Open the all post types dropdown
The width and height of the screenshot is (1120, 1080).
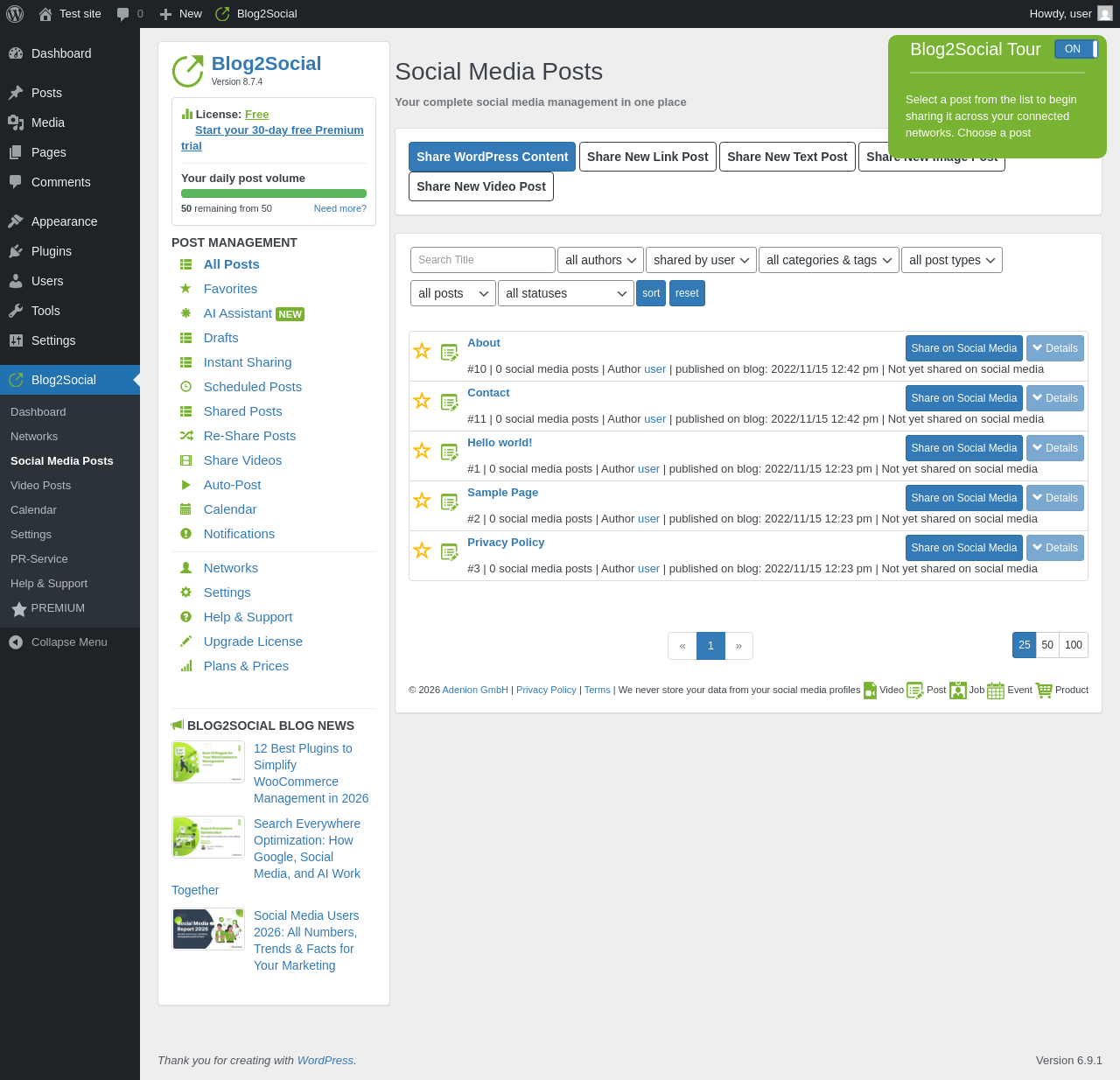(x=952, y=260)
